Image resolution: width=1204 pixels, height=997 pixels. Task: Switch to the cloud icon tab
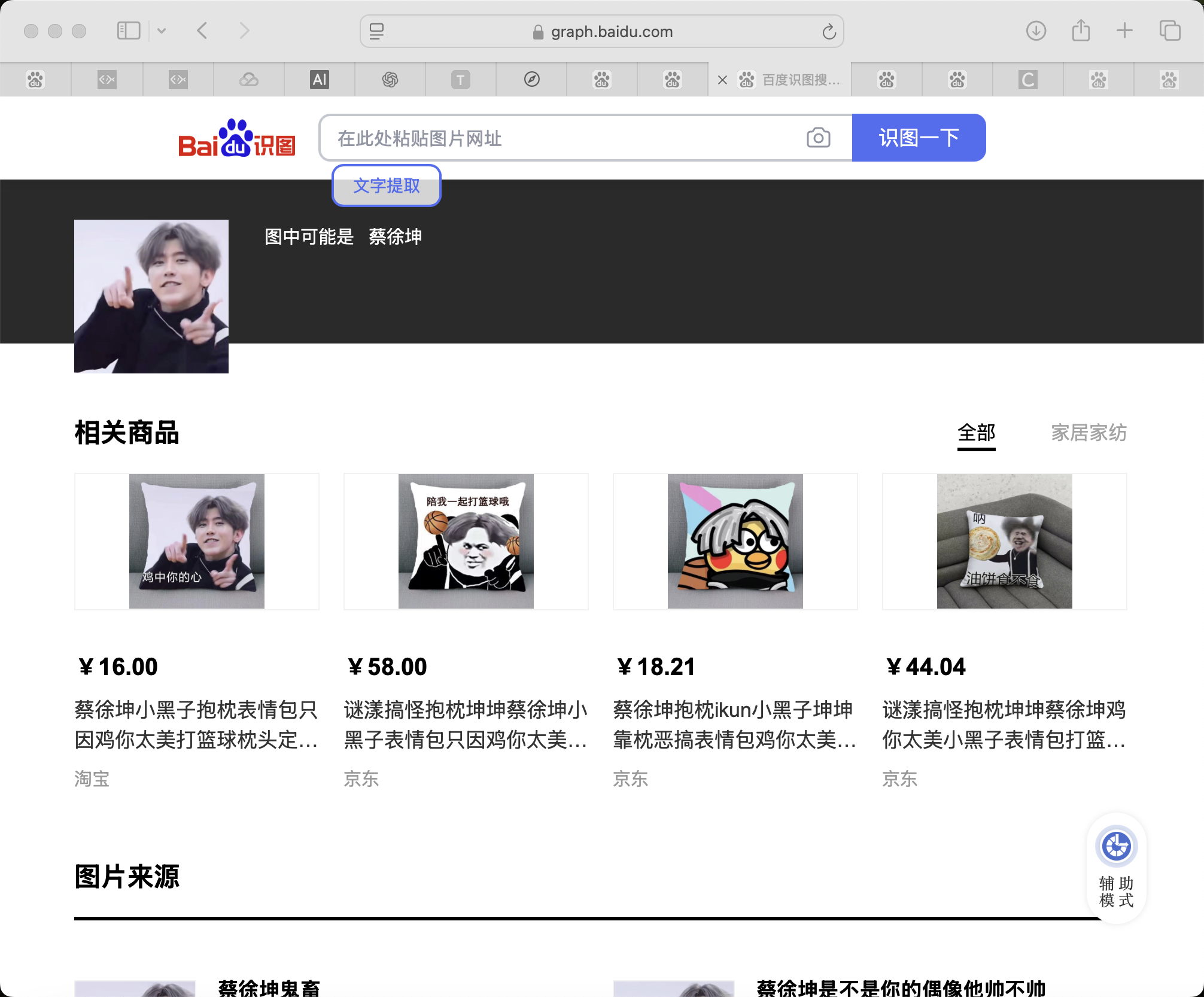[249, 80]
